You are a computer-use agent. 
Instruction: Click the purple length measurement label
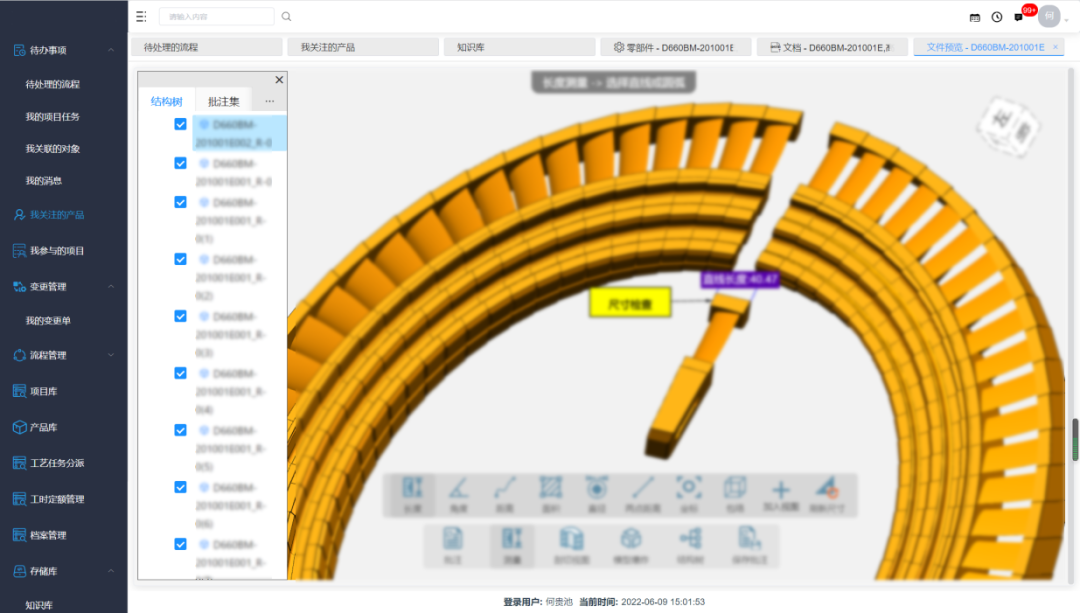(x=740, y=279)
